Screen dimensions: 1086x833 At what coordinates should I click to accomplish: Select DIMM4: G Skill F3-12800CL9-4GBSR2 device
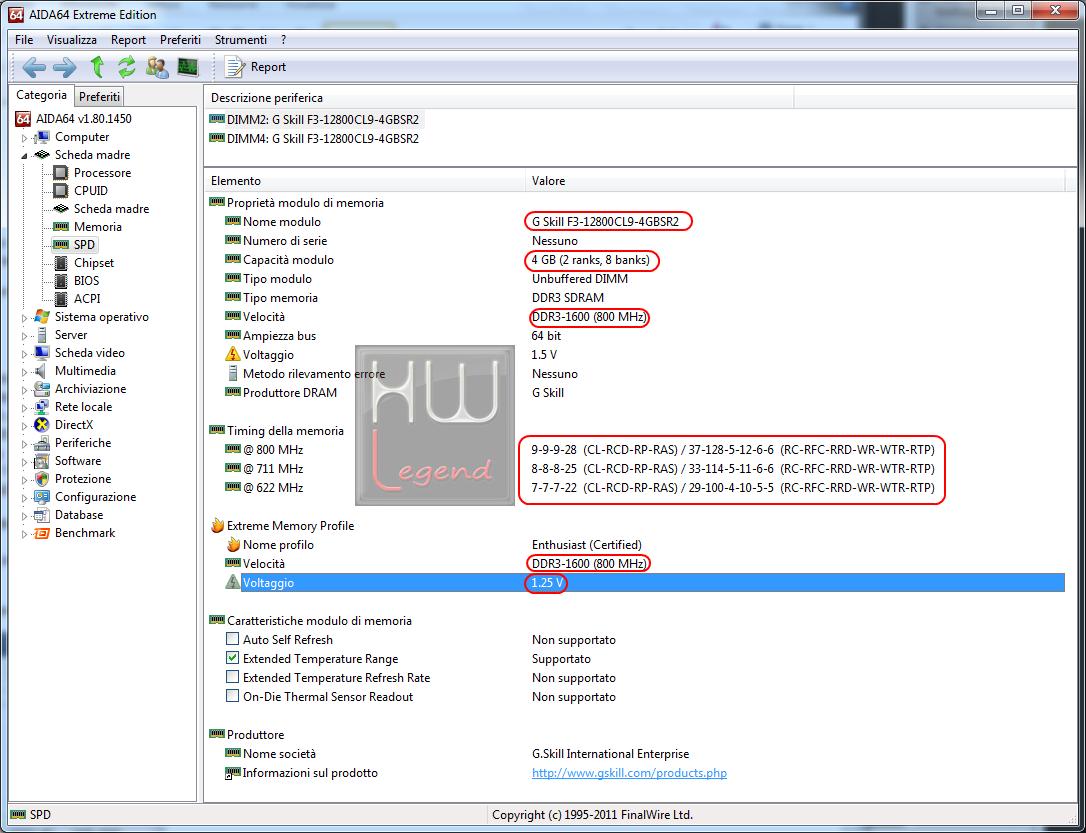point(316,138)
